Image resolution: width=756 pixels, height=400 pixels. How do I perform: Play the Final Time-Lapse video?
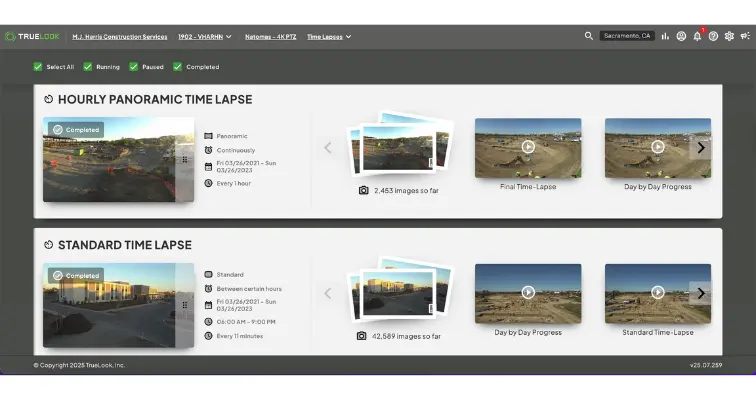pyautogui.click(x=528, y=148)
